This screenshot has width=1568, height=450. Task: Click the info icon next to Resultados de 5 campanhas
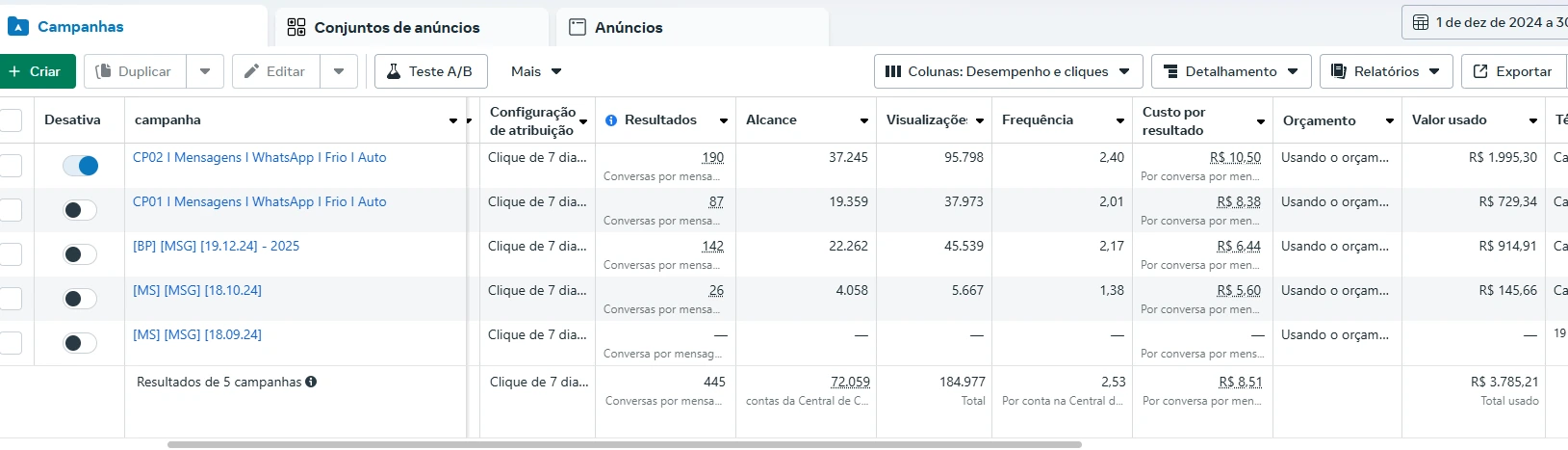pyautogui.click(x=311, y=382)
